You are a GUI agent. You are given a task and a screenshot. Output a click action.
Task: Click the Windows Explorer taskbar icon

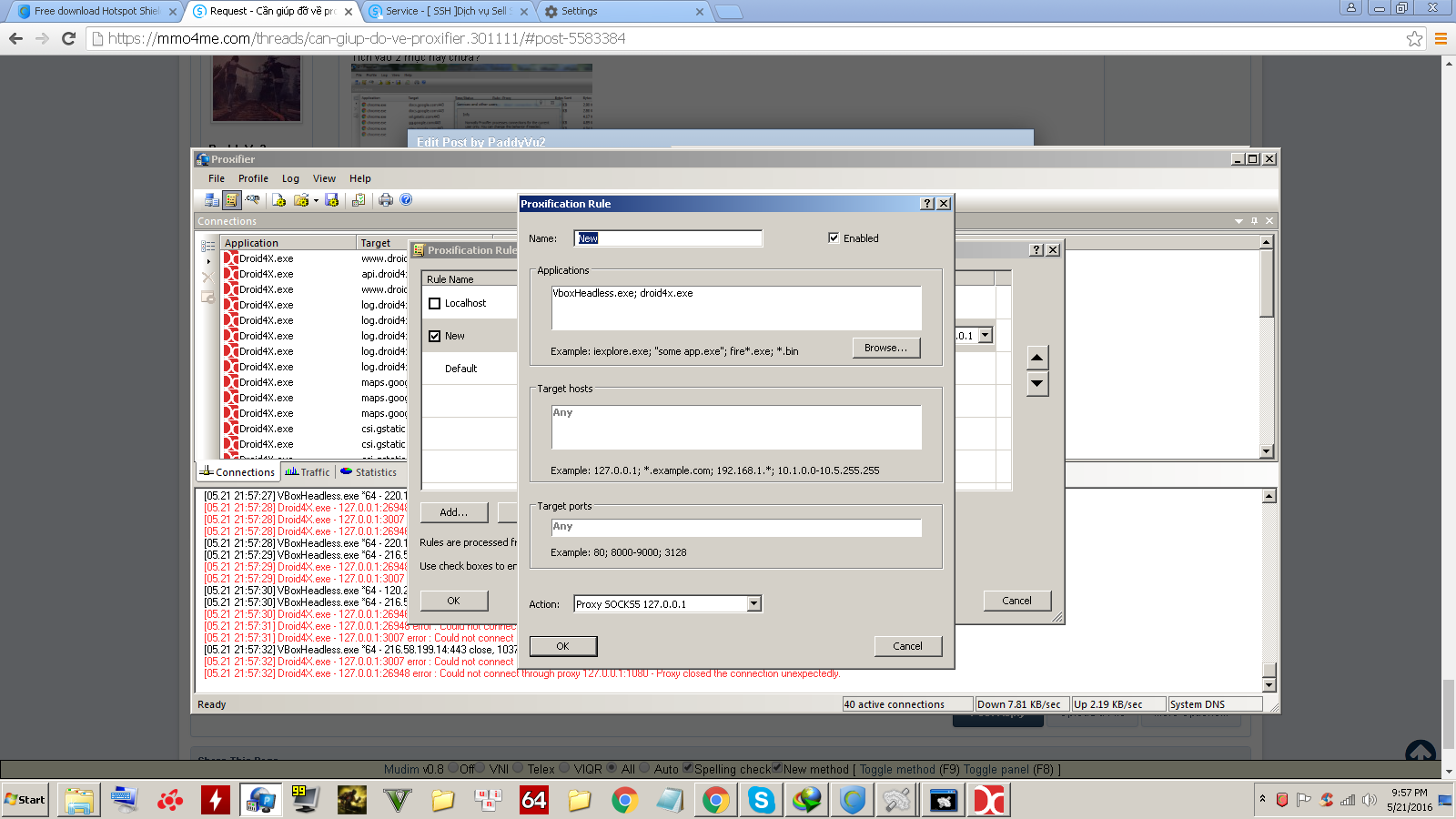[x=79, y=800]
